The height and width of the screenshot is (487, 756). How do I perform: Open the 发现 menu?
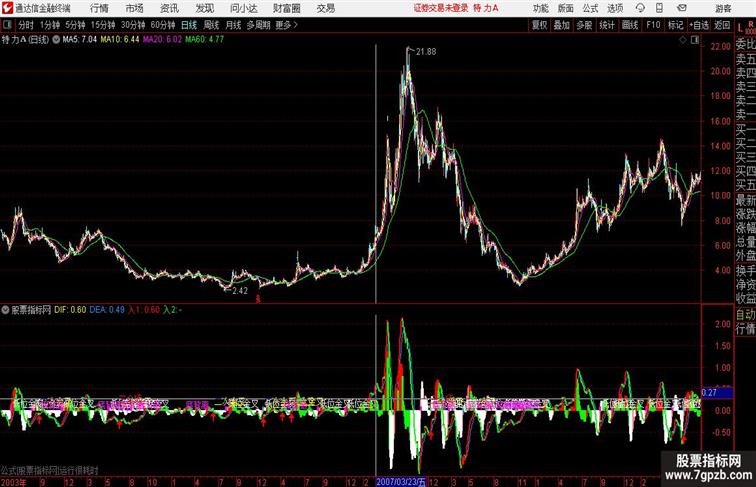pyautogui.click(x=204, y=8)
